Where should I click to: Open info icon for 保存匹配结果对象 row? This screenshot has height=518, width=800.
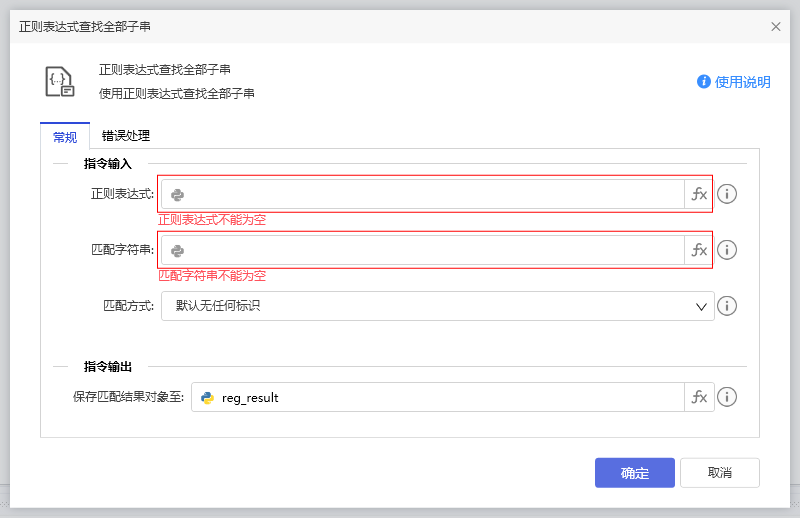[727, 397]
